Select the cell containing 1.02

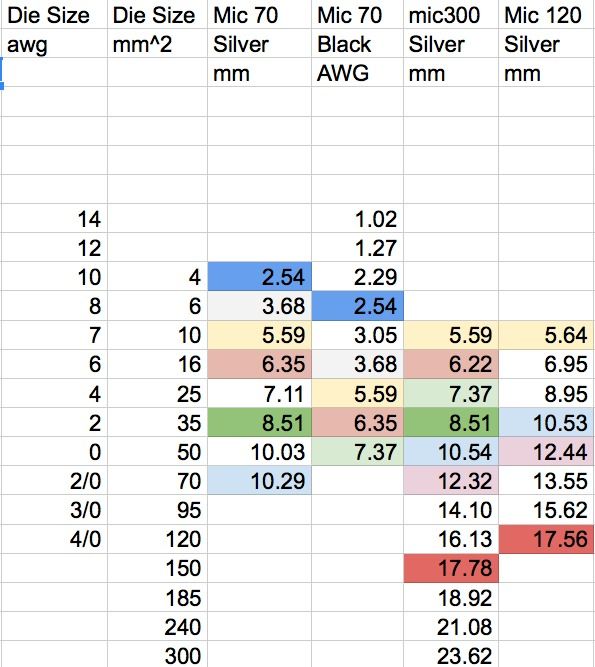coord(357,219)
